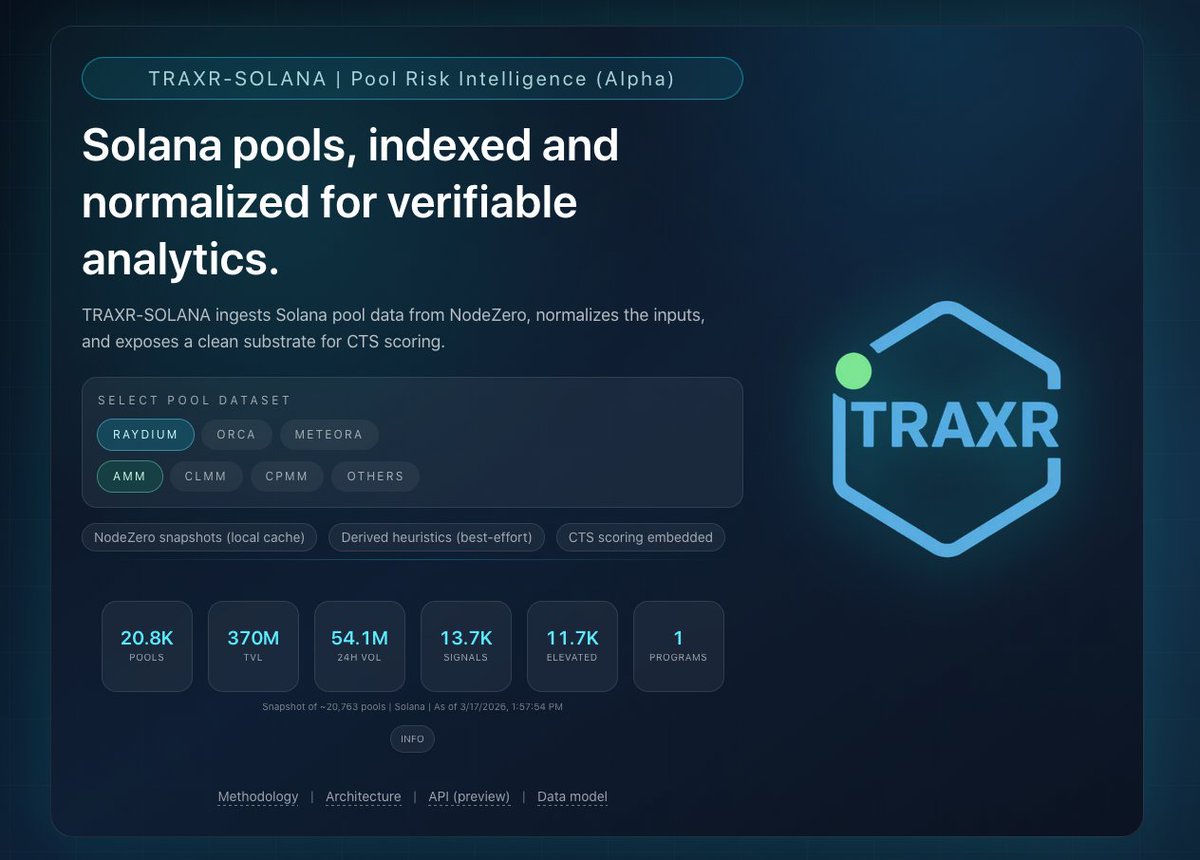Click the CTS scoring embedded chip
Image resolution: width=1200 pixels, height=860 pixels.
click(x=640, y=537)
